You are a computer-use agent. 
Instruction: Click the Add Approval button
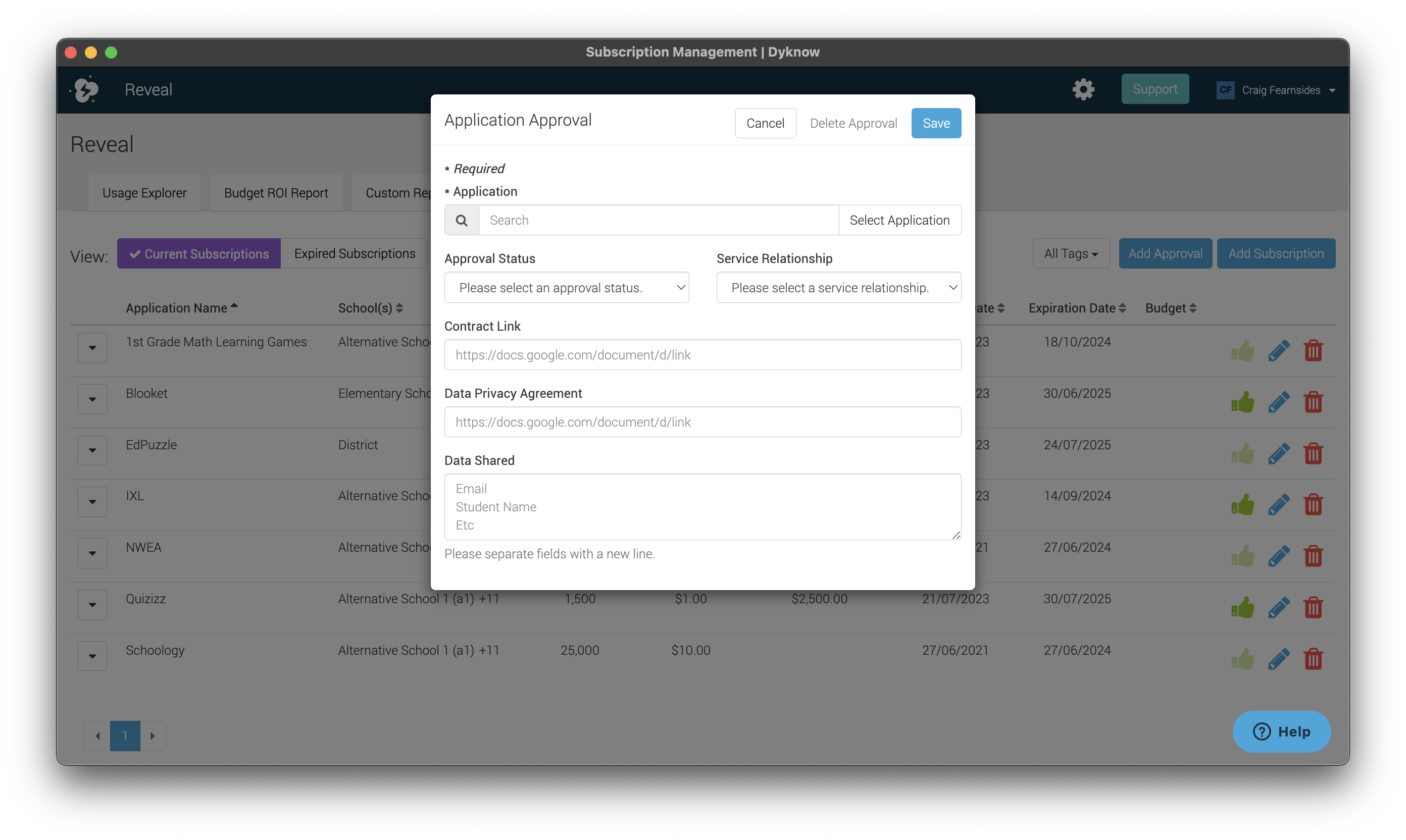[1165, 253]
